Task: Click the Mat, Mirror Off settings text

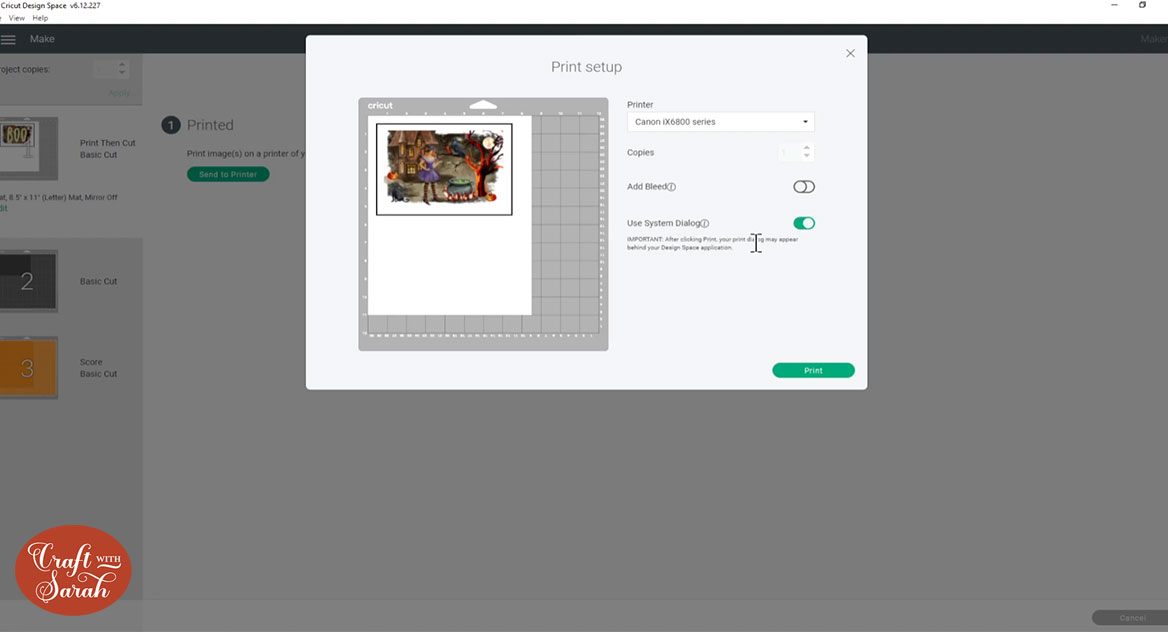Action: click(59, 198)
